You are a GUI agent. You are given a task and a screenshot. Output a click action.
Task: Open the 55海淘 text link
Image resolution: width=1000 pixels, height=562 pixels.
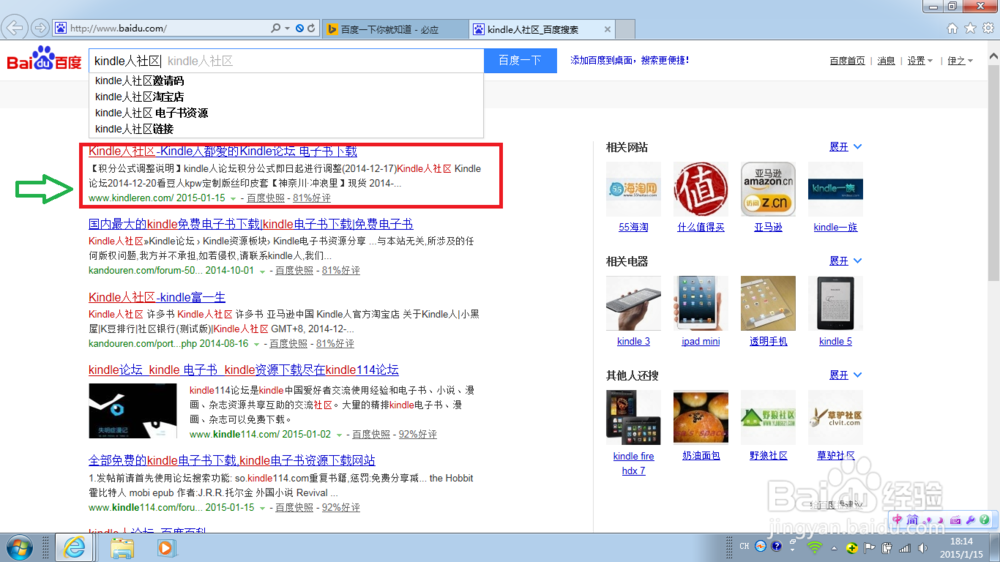pos(633,227)
